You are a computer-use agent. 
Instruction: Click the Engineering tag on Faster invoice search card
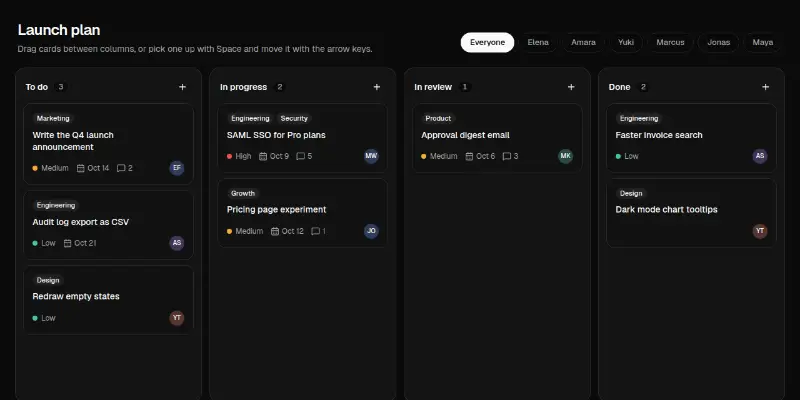639,118
